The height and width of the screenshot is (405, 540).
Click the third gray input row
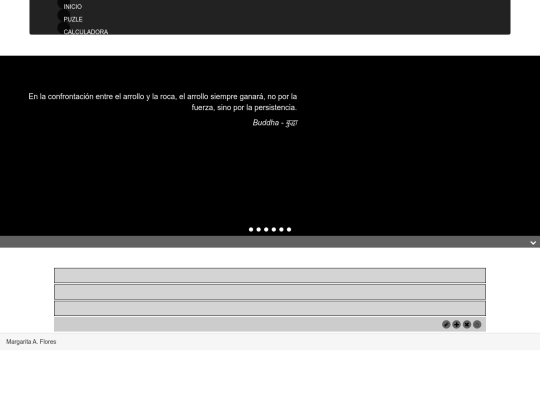[x=270, y=308]
